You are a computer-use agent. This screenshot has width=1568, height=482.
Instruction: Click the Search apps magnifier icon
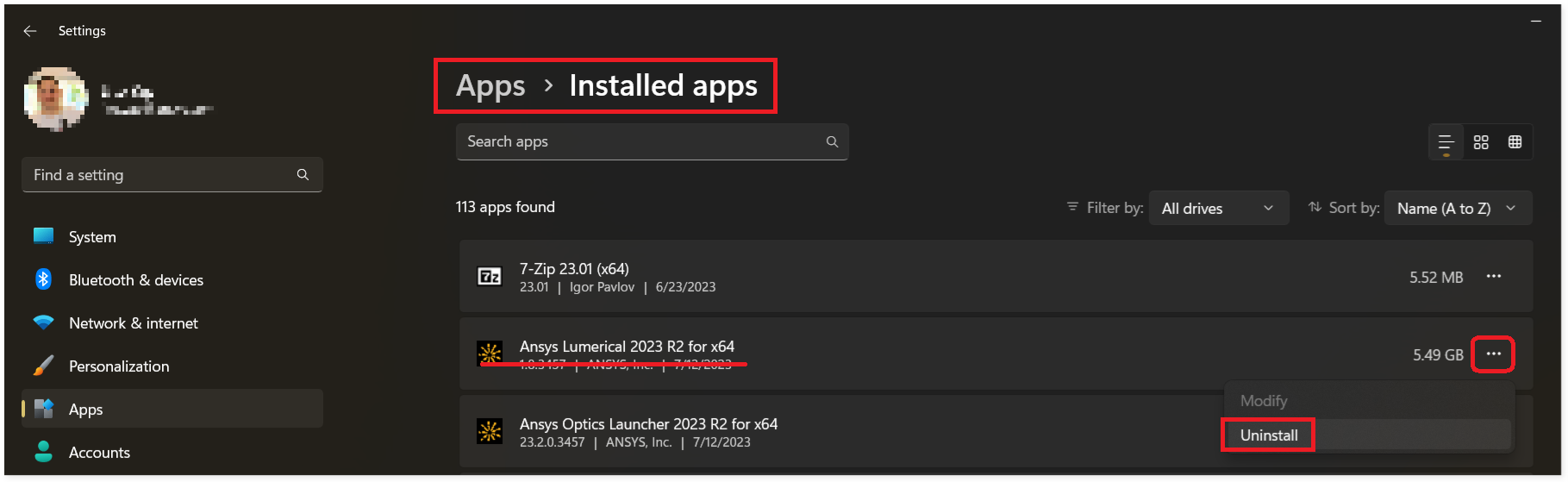tap(832, 141)
